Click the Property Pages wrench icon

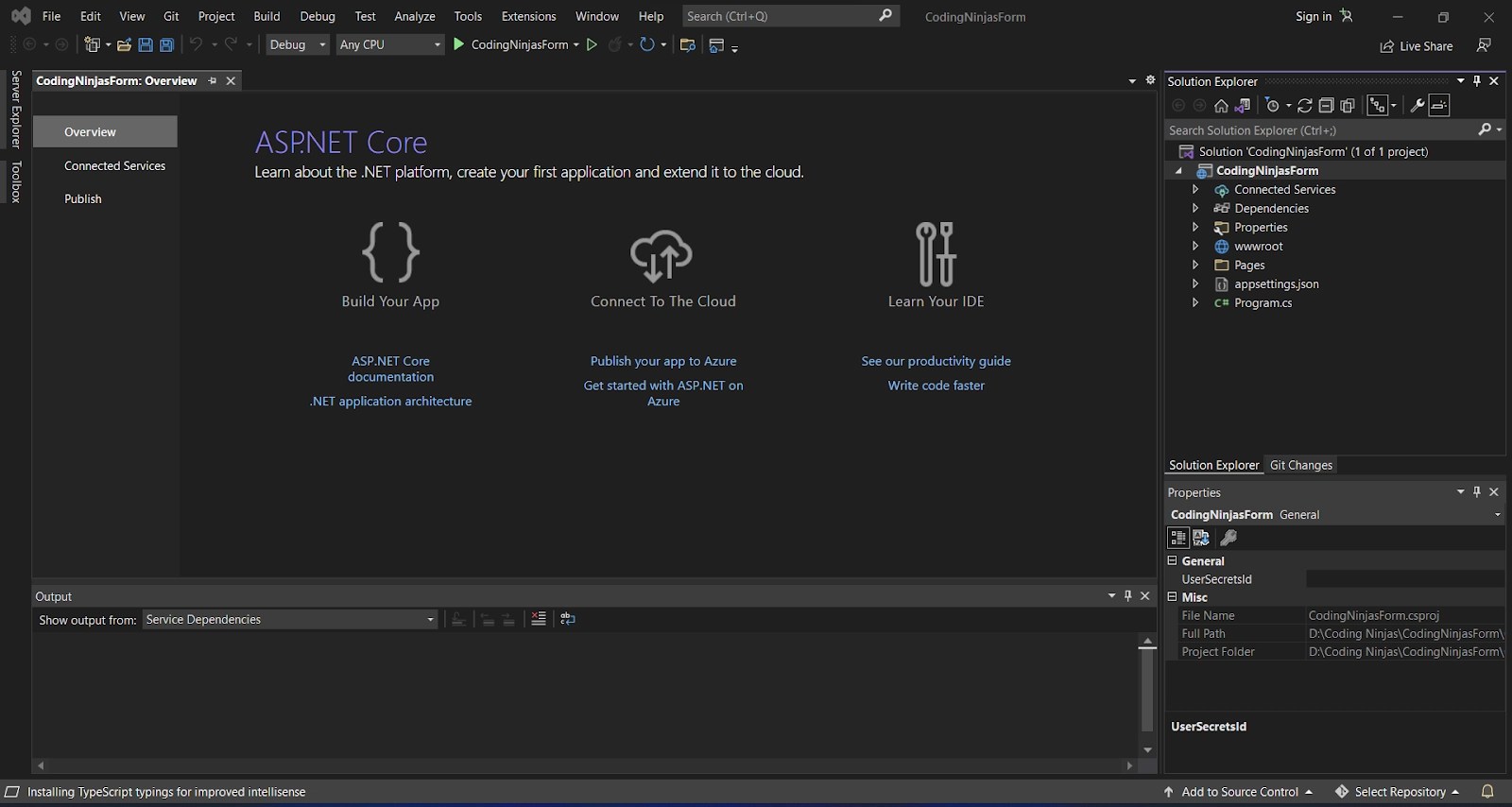[1228, 538]
